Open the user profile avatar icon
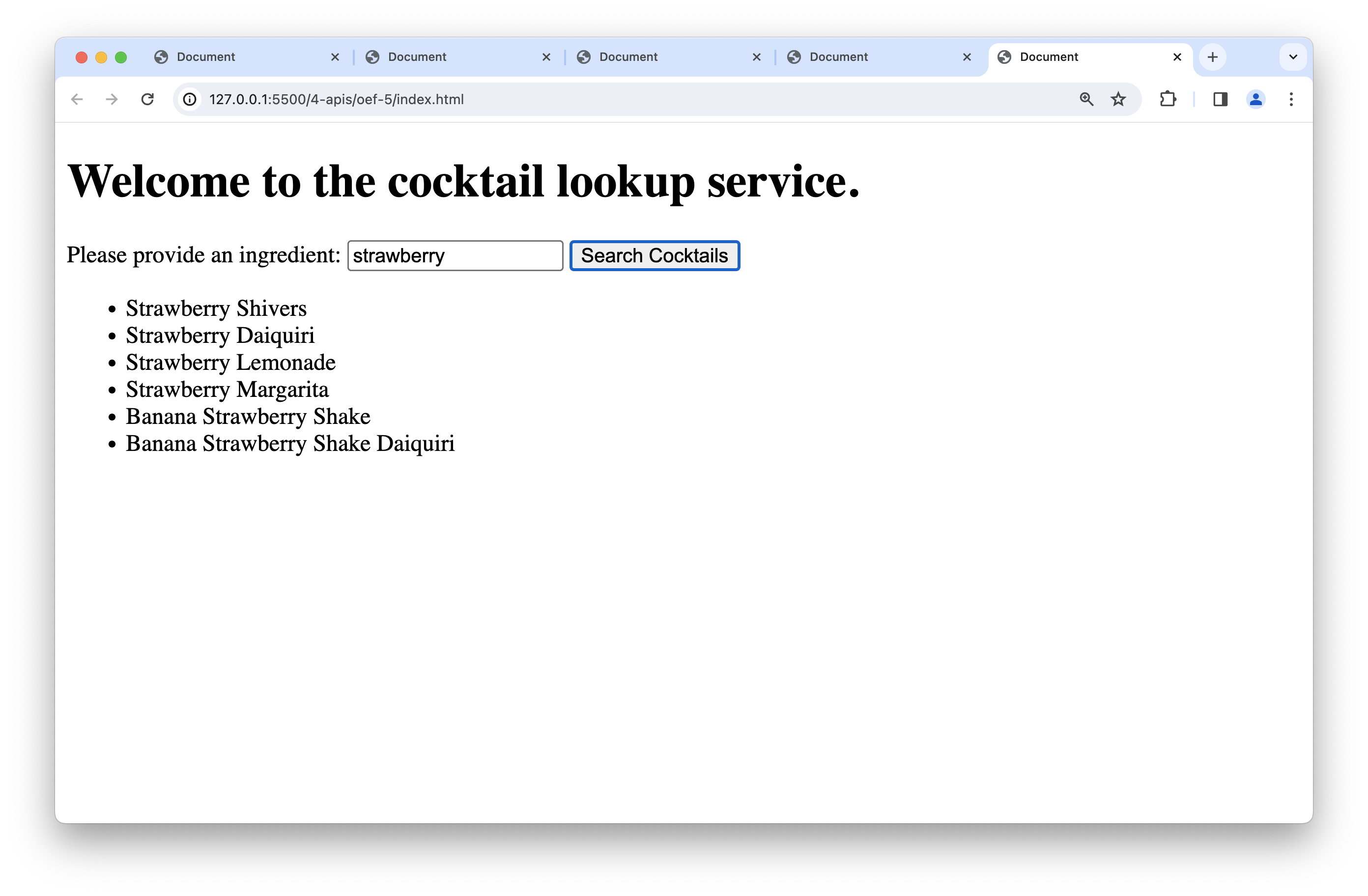 [1255, 99]
